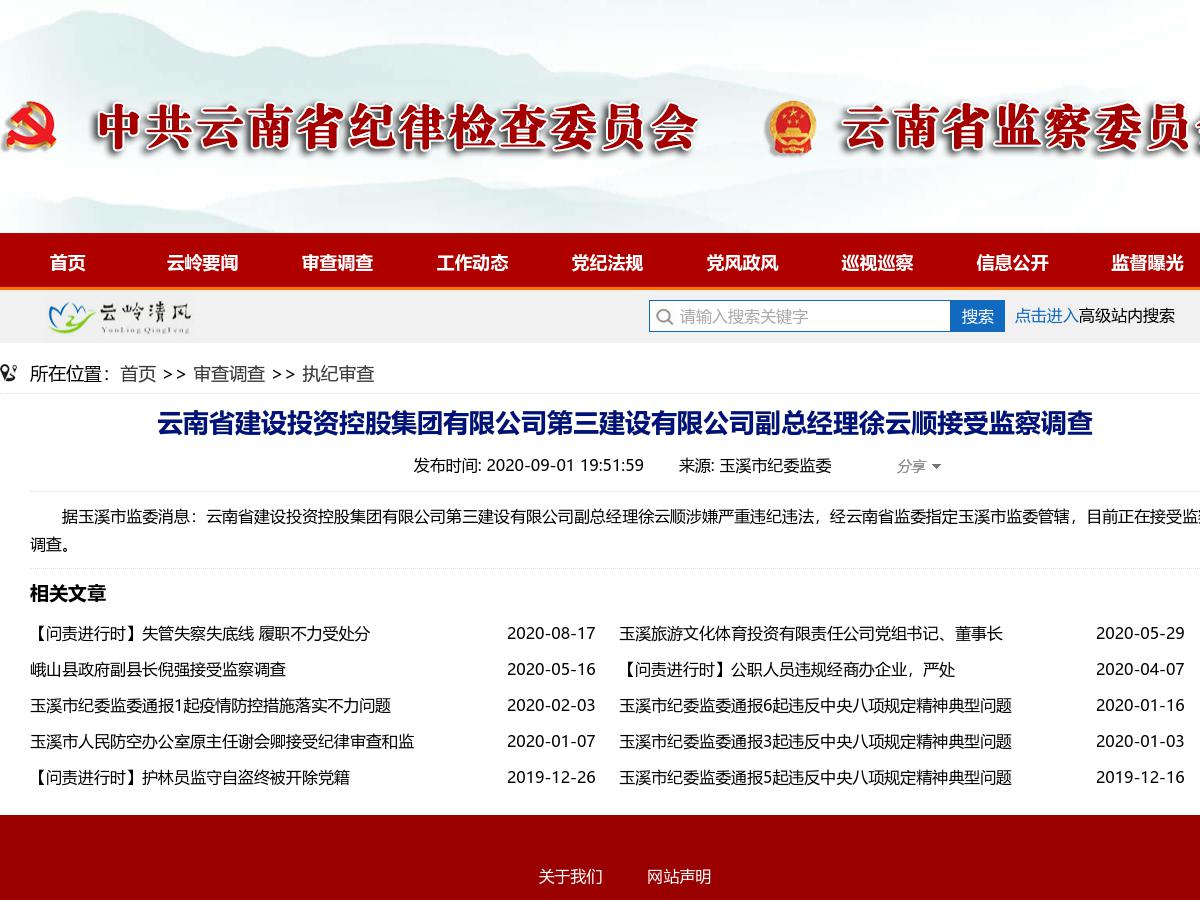Open article 护林员监守自盗终被开除党籍
This screenshot has width=1200, height=900.
tap(190, 778)
